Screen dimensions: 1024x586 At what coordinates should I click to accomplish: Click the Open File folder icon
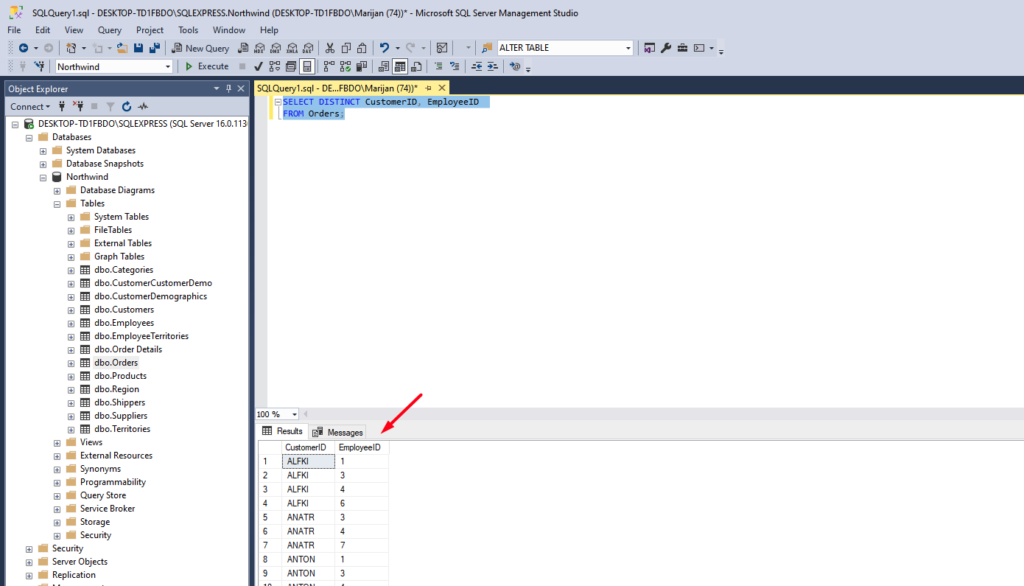121,48
